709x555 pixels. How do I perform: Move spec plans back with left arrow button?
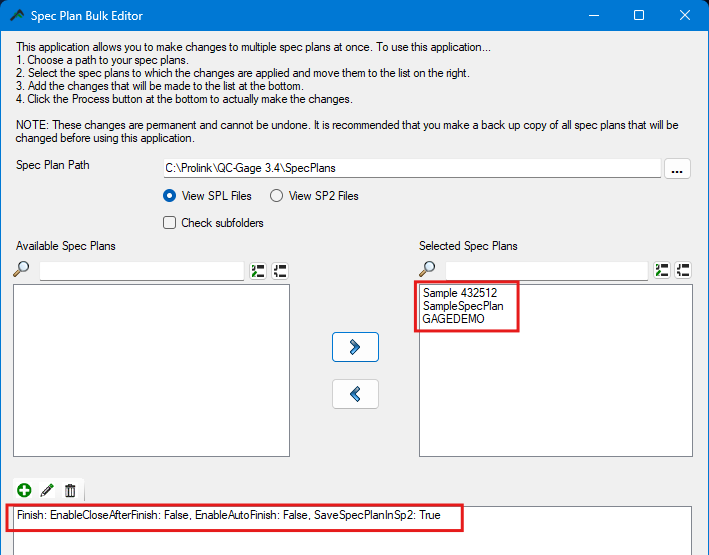355,393
